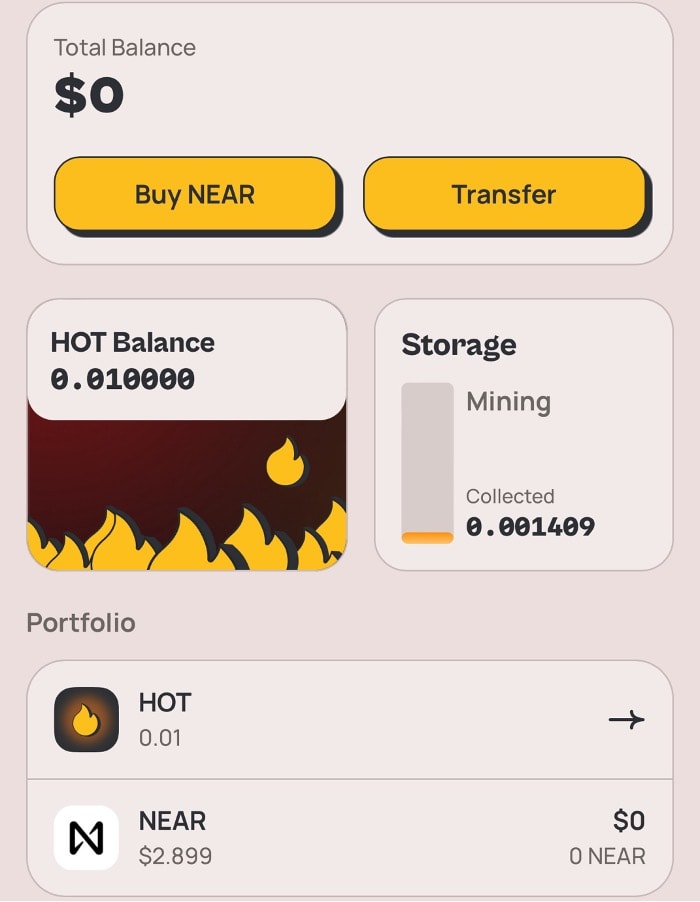Tap the Collected amount 0.001409
This screenshot has height=902, width=700.
[530, 526]
